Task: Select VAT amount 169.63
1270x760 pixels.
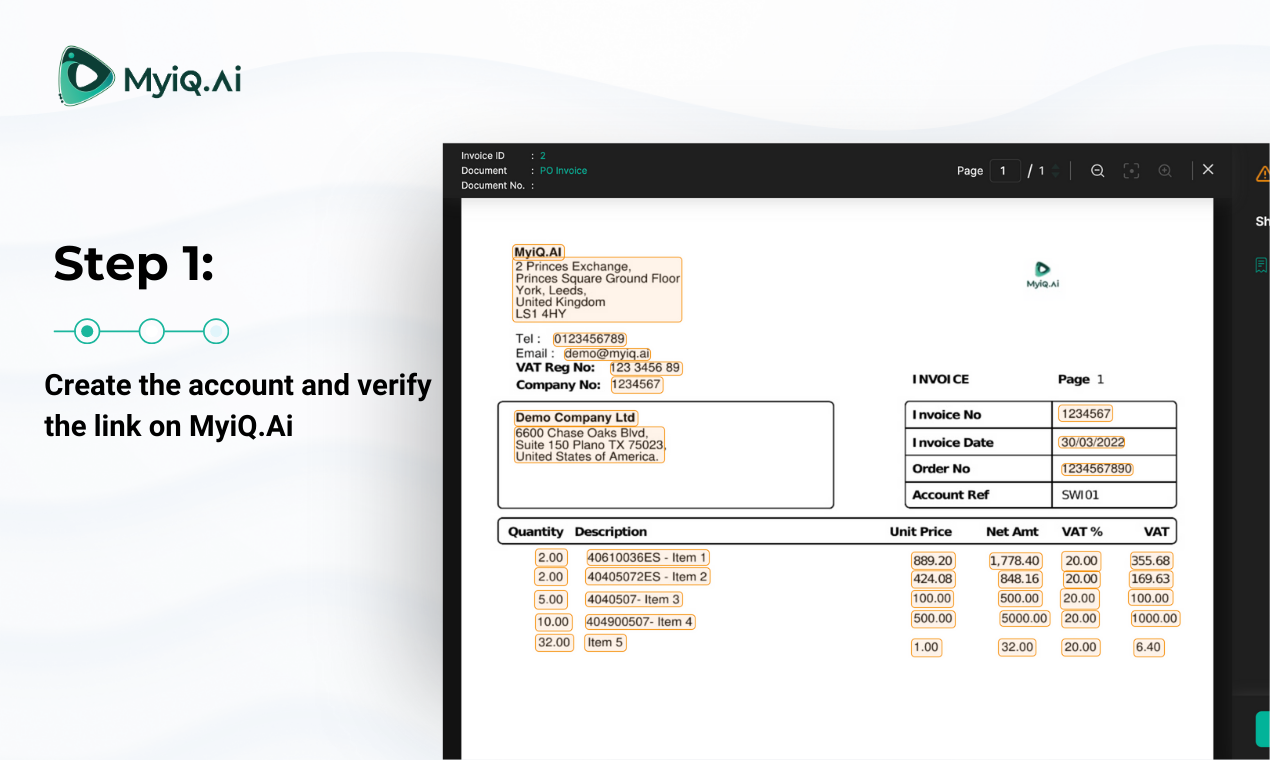Action: tap(1151, 579)
